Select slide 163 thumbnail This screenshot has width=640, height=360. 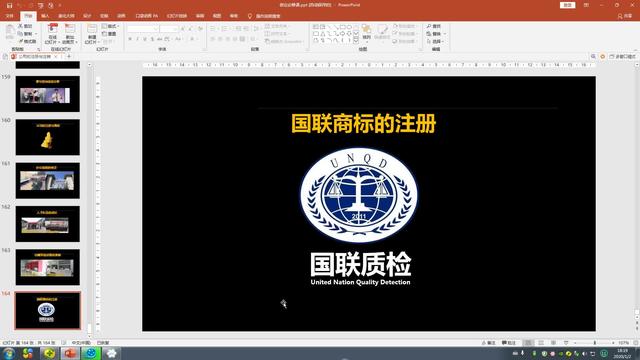coord(48,267)
